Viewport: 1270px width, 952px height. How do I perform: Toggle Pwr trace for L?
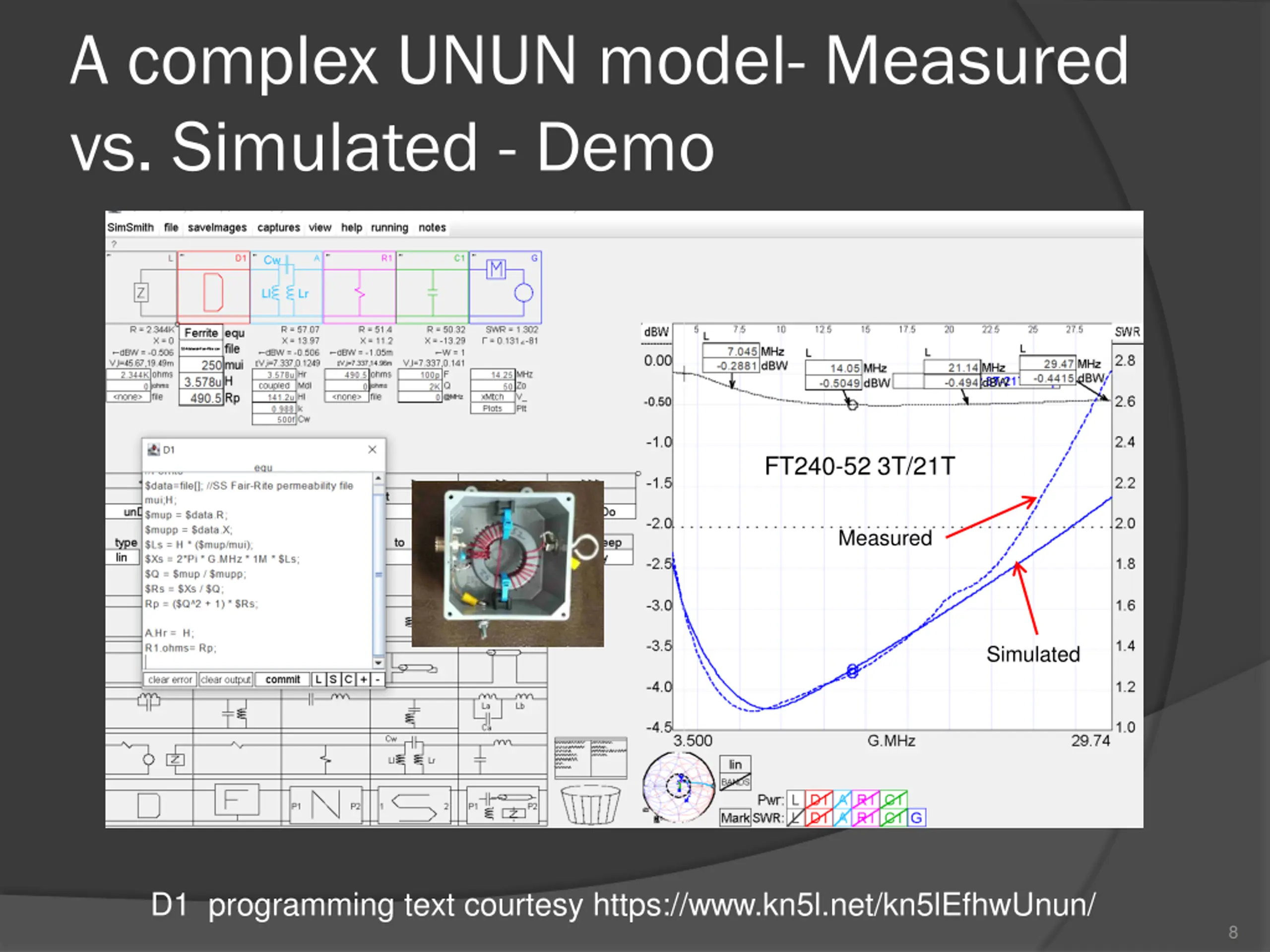tap(795, 799)
